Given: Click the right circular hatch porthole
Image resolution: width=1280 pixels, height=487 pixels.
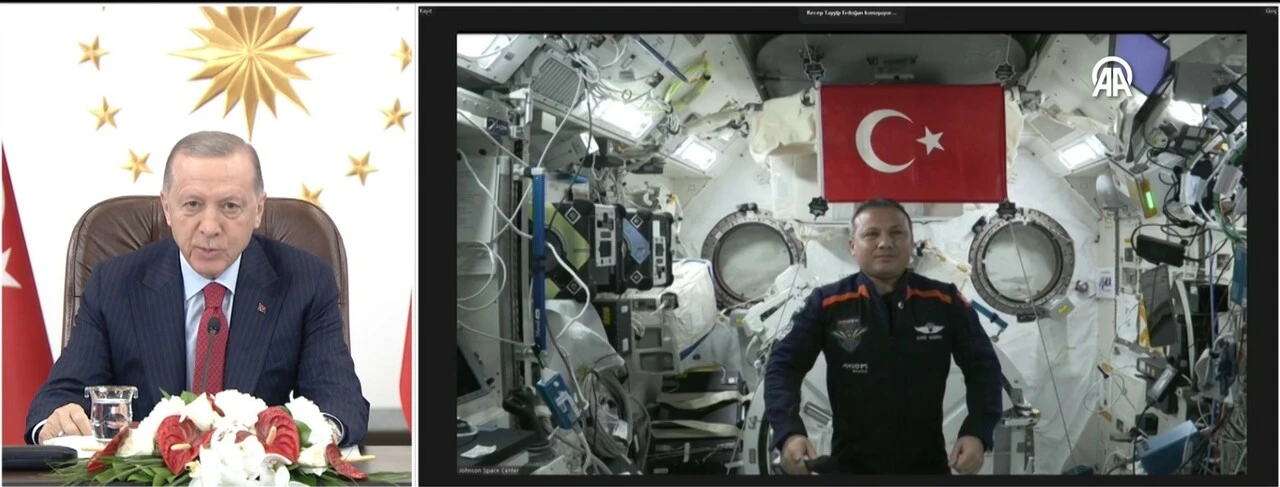Looking at the screenshot, I should click(x=1020, y=262).
